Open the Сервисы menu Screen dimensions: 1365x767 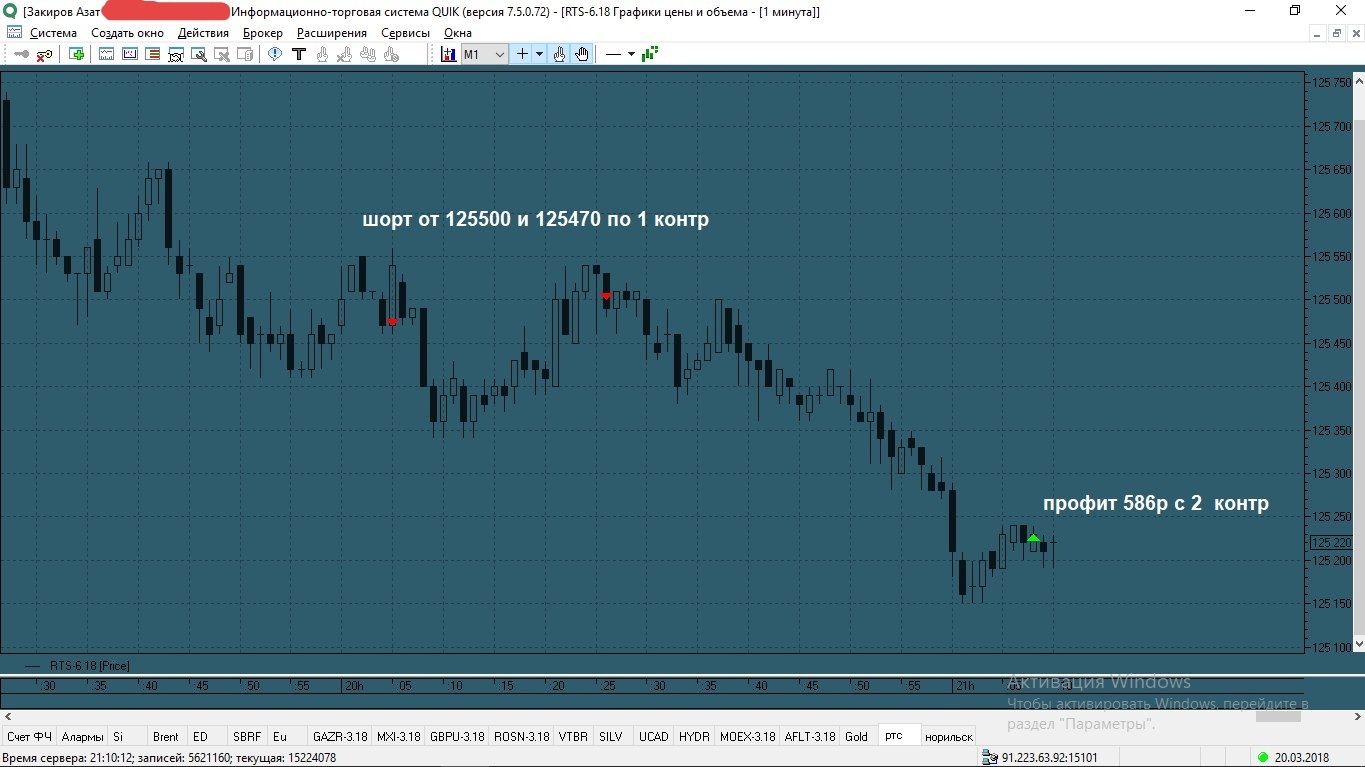click(405, 33)
